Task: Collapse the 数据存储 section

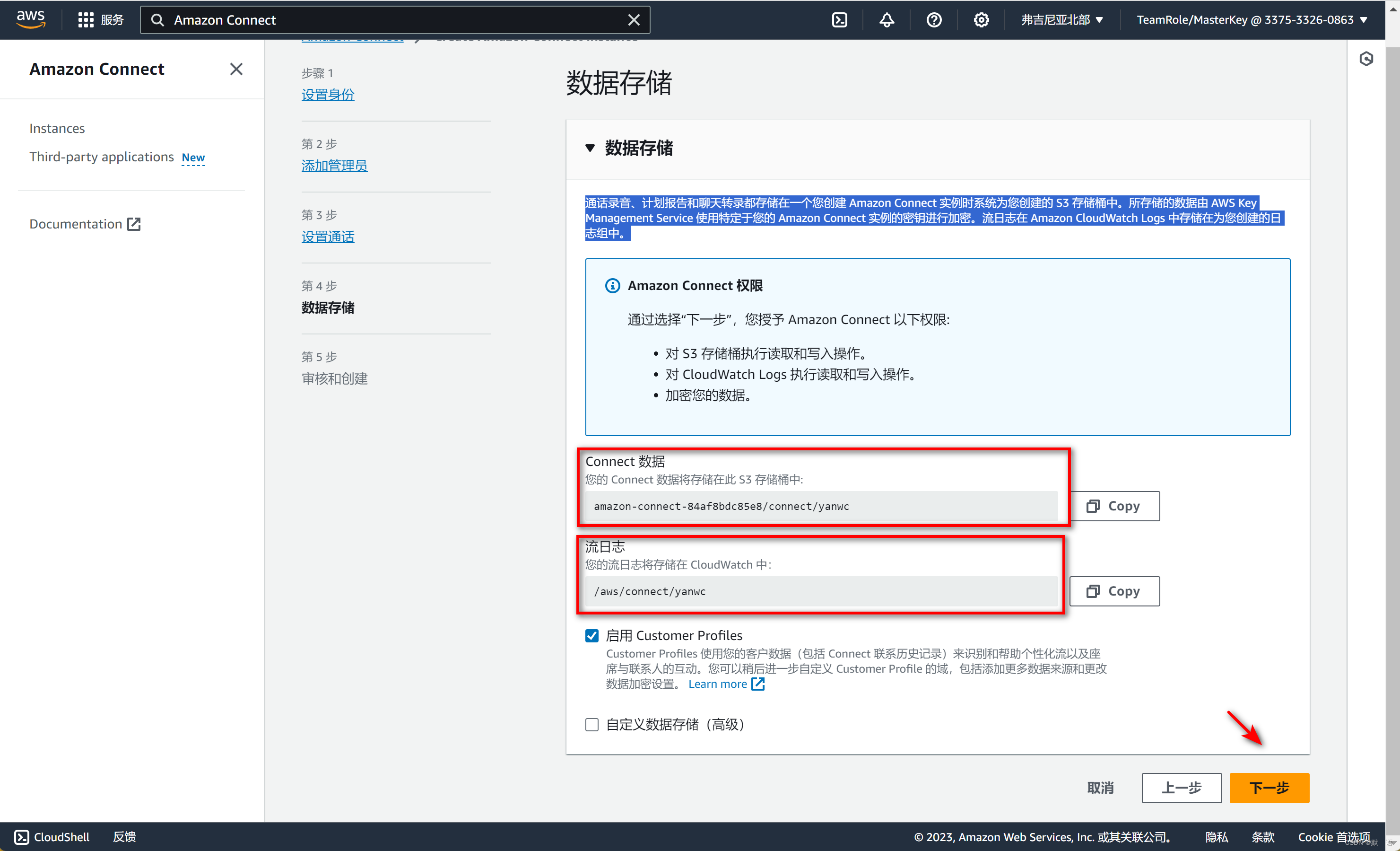Action: pyautogui.click(x=590, y=148)
